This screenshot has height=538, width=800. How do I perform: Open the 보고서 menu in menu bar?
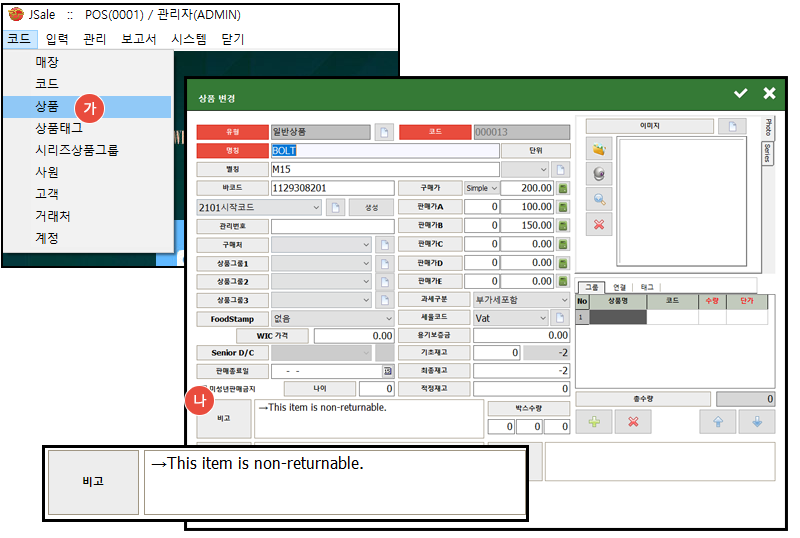click(138, 39)
